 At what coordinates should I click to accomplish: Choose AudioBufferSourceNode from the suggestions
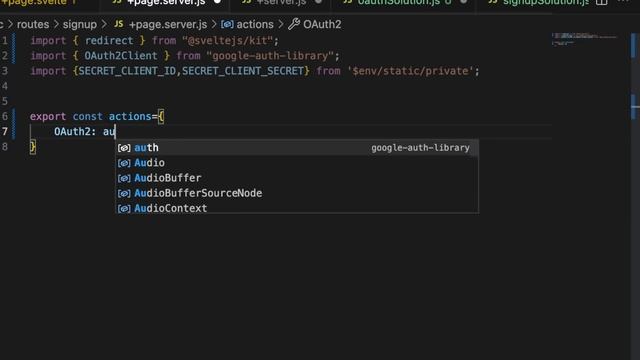pos(297,193)
